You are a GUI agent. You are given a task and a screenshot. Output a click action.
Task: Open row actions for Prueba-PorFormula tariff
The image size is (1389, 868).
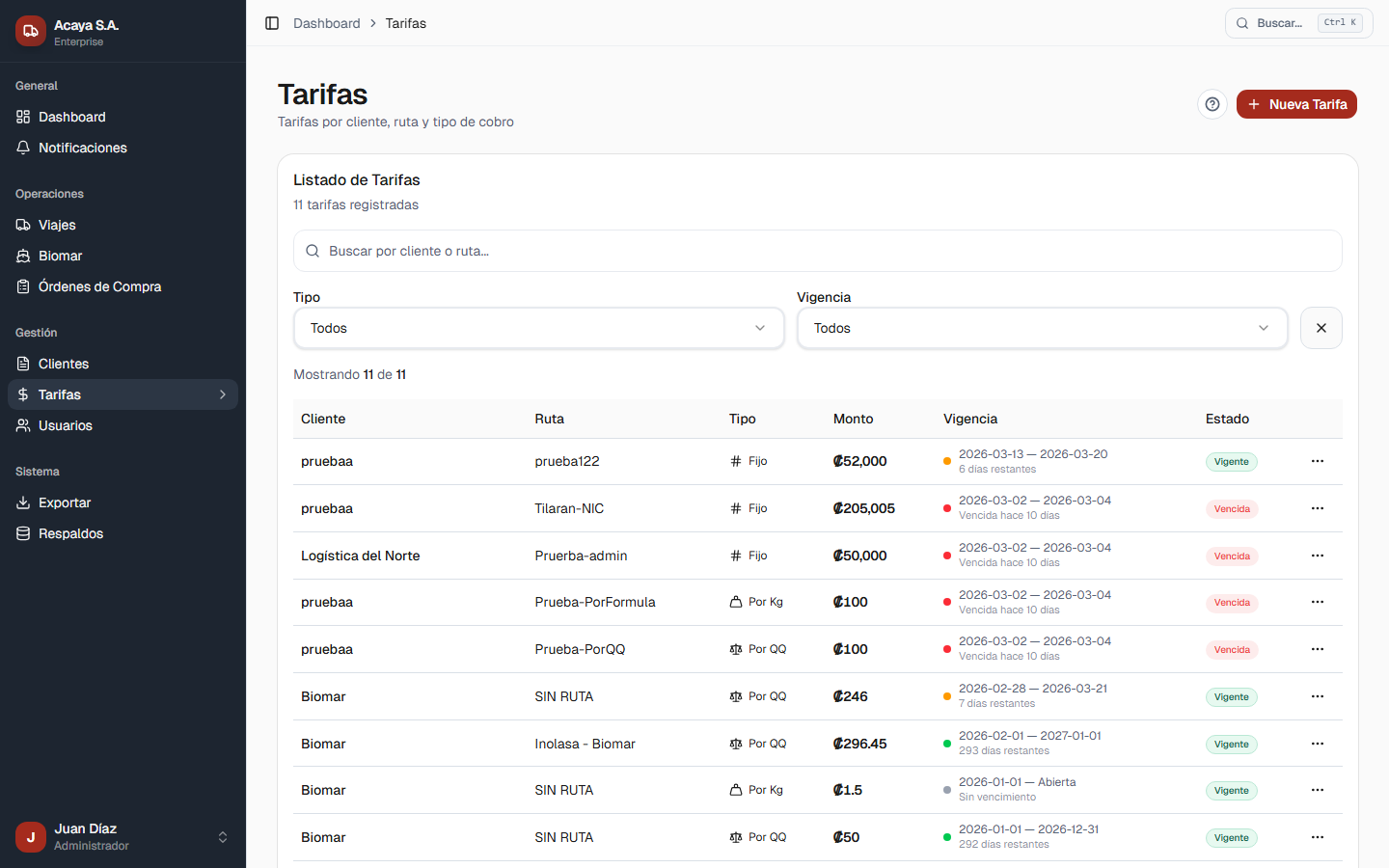[x=1317, y=602]
